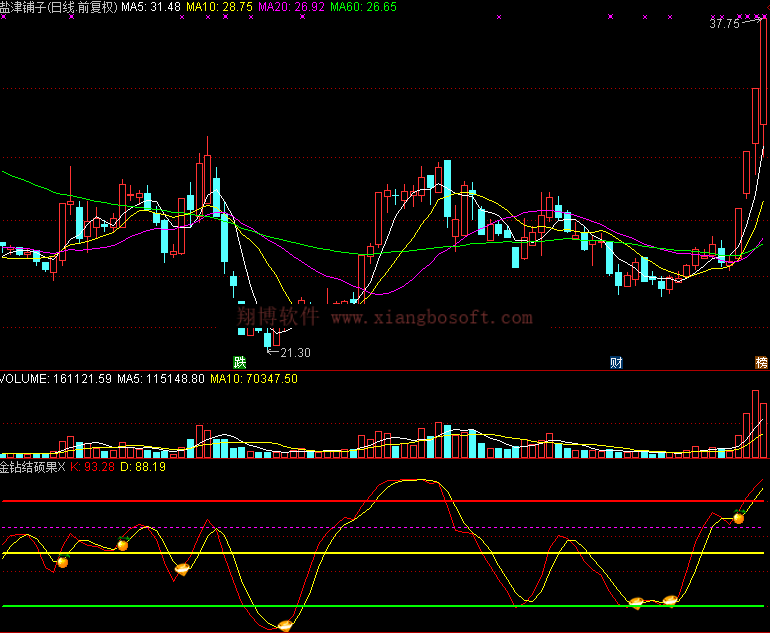Click the 金钻结硕果X indicator name
The height and width of the screenshot is (633, 770).
click(x=32, y=467)
